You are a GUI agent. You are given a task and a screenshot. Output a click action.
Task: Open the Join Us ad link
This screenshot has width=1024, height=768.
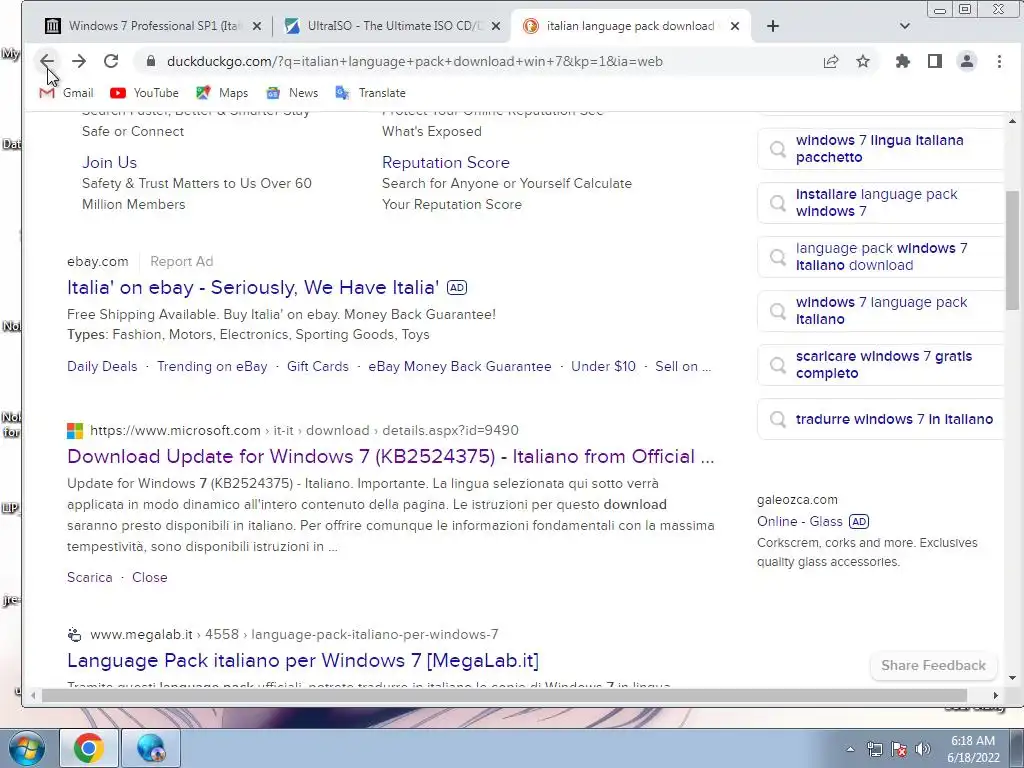click(109, 163)
